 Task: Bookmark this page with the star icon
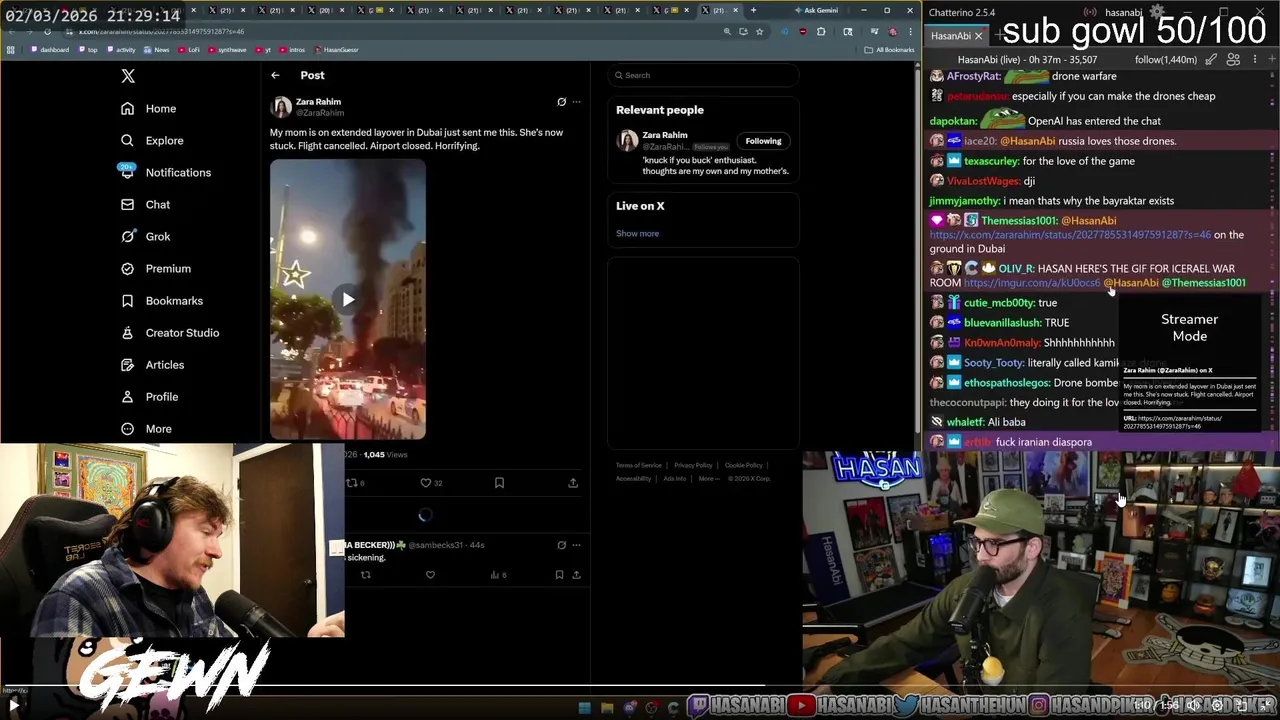[x=760, y=31]
